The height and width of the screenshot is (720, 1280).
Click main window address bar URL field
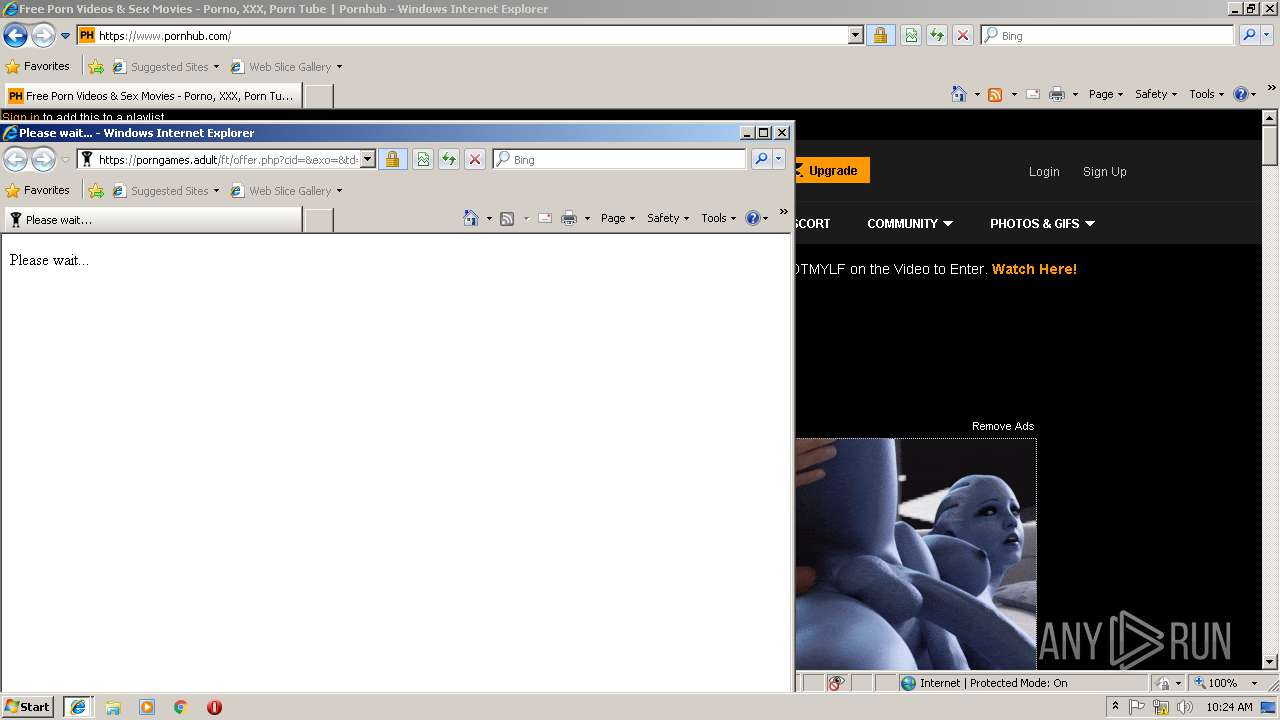pos(470,35)
